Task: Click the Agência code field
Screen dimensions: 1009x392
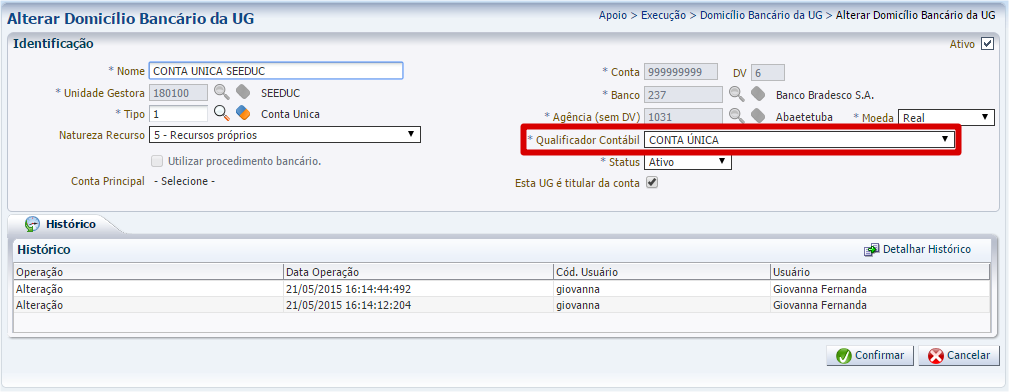Action: [x=683, y=117]
